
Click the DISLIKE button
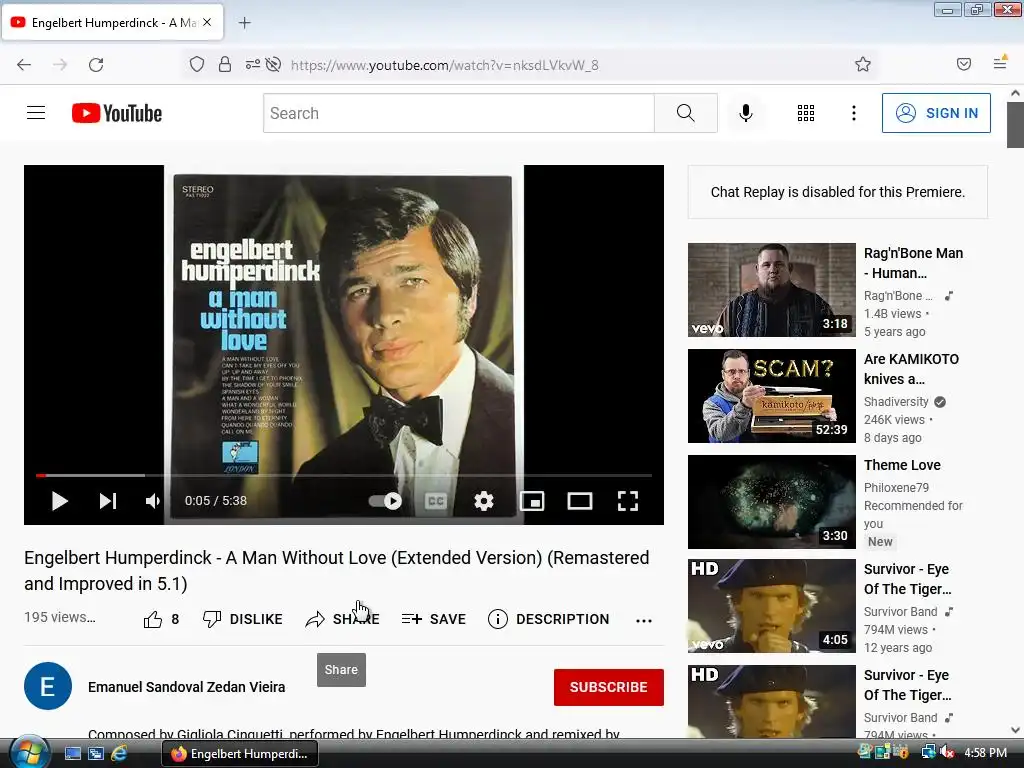click(242, 619)
